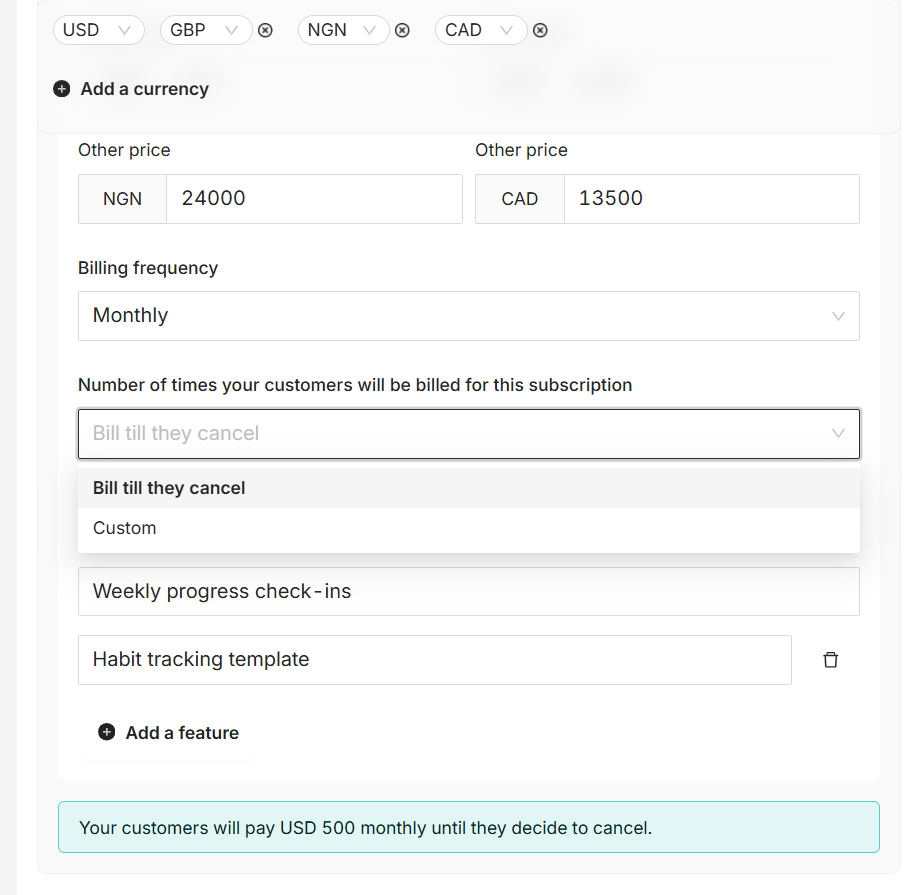Open the Billing frequency Monthly dropdown
Viewport: 920px width, 895px height.
[x=469, y=316]
